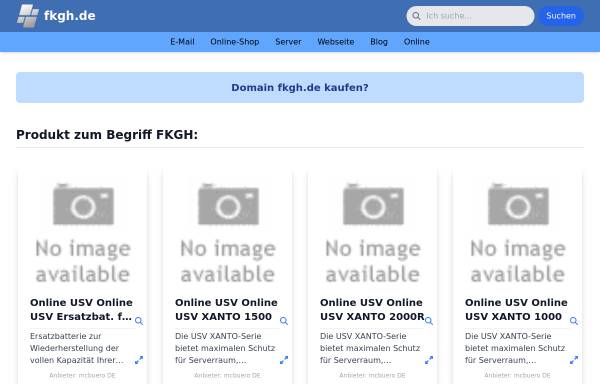Screen dimensions: 600x384
Task: Click the search magnifier icon in the search box
Action: 416,16
